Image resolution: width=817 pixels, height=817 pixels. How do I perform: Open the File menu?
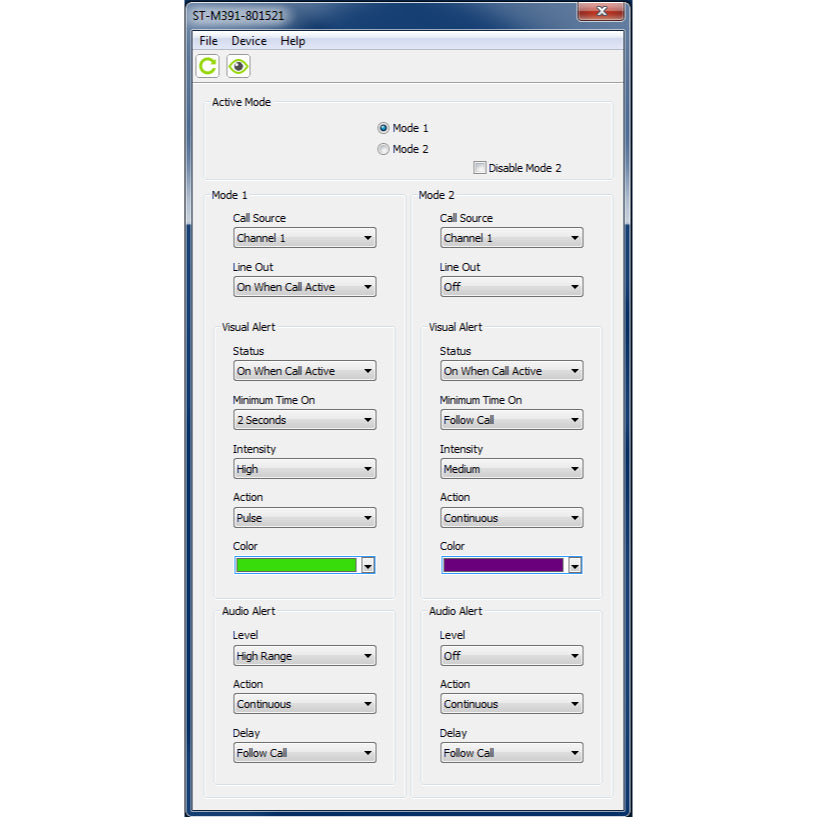pos(208,41)
